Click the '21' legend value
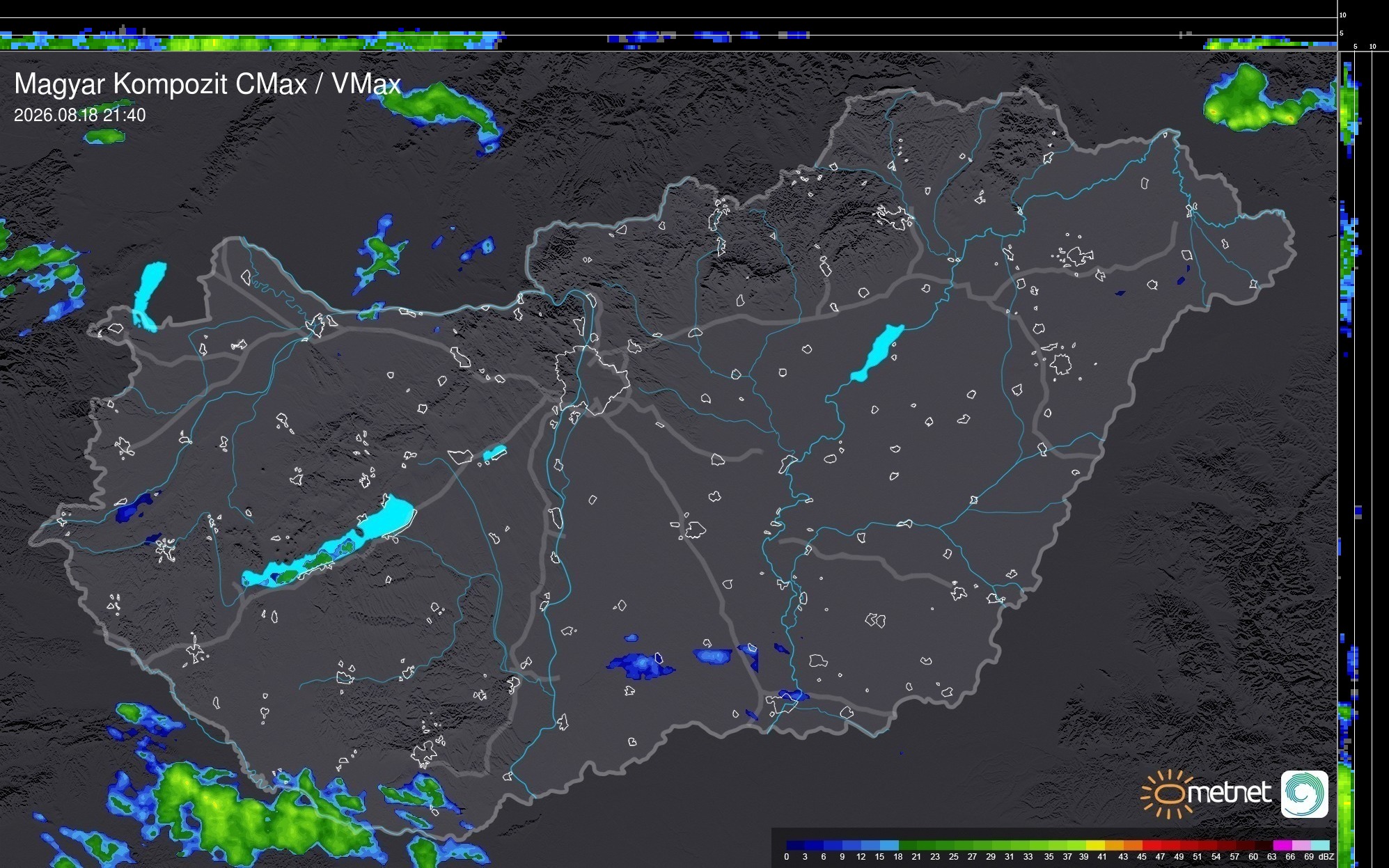Viewport: 1389px width, 868px height. tap(916, 857)
